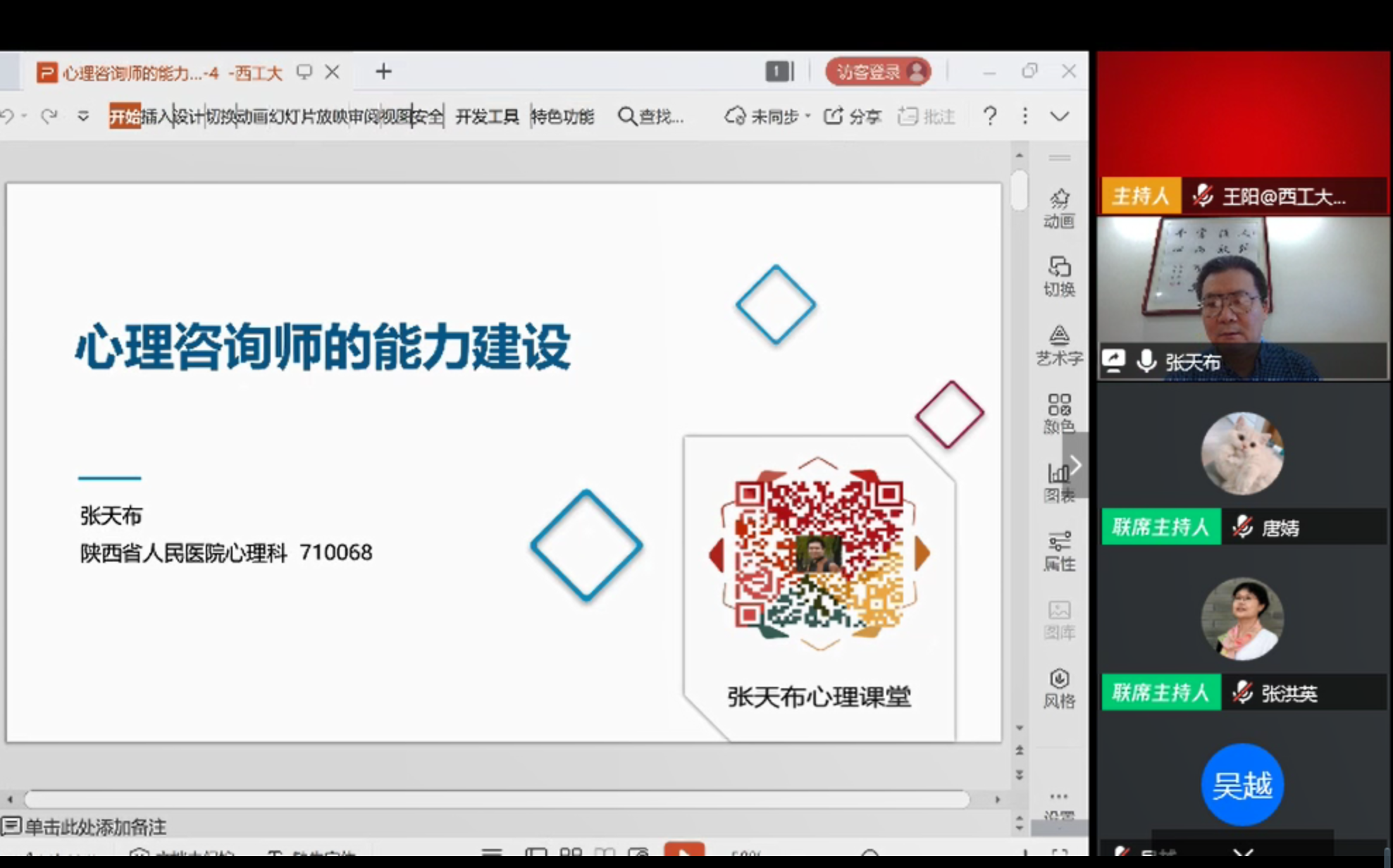Viewport: 1393px width, 868px height.
Task: Click next slide double-arrow button
Action: click(x=1020, y=775)
